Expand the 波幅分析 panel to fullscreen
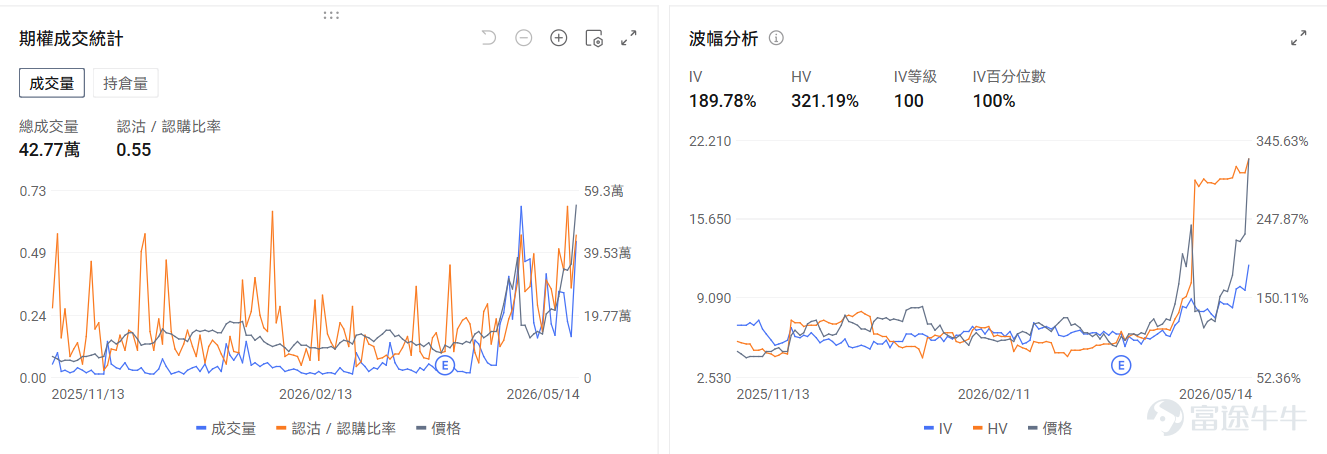1327x454 pixels. (x=1299, y=38)
